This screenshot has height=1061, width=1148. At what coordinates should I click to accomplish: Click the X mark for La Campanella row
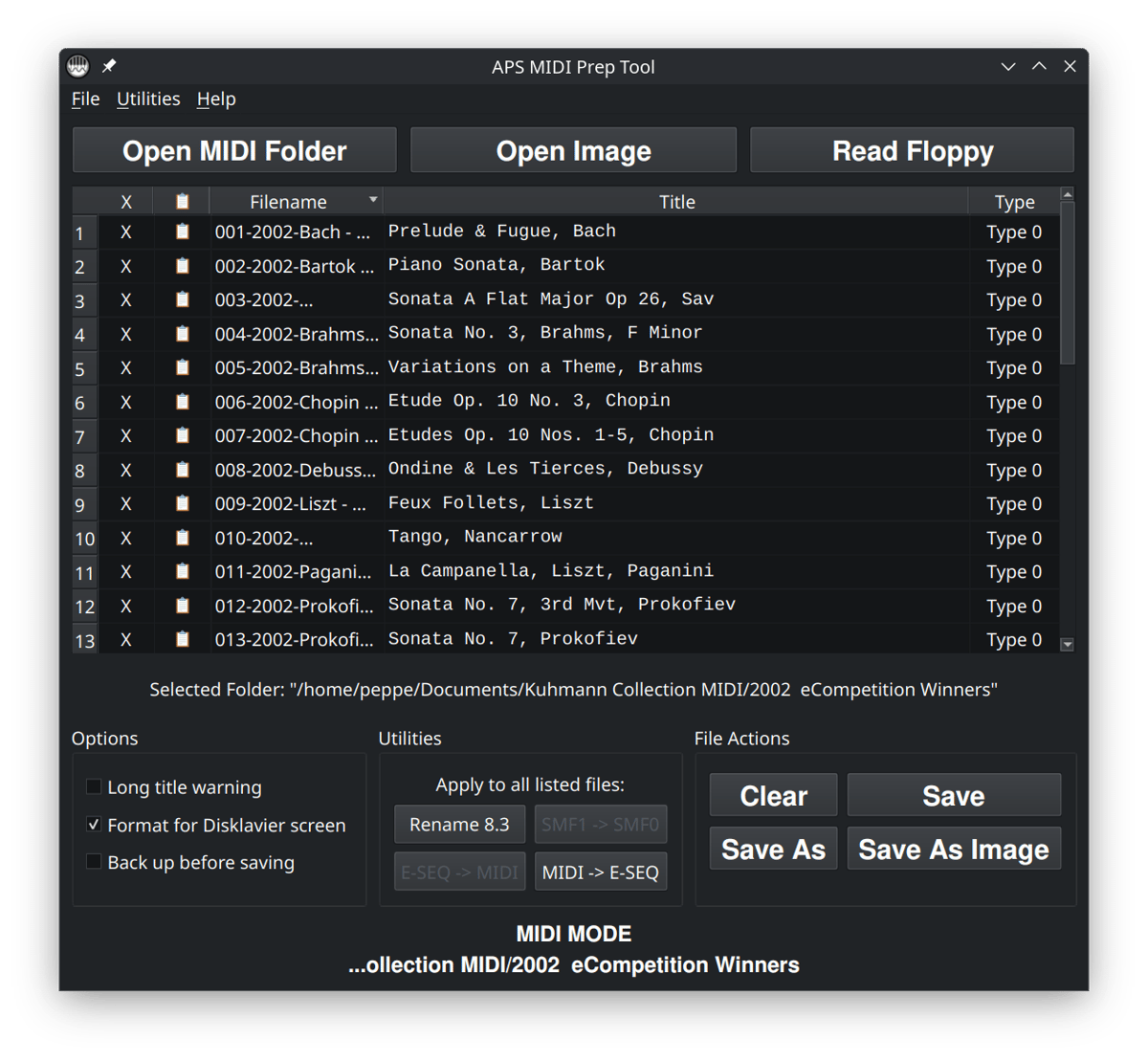coord(125,572)
